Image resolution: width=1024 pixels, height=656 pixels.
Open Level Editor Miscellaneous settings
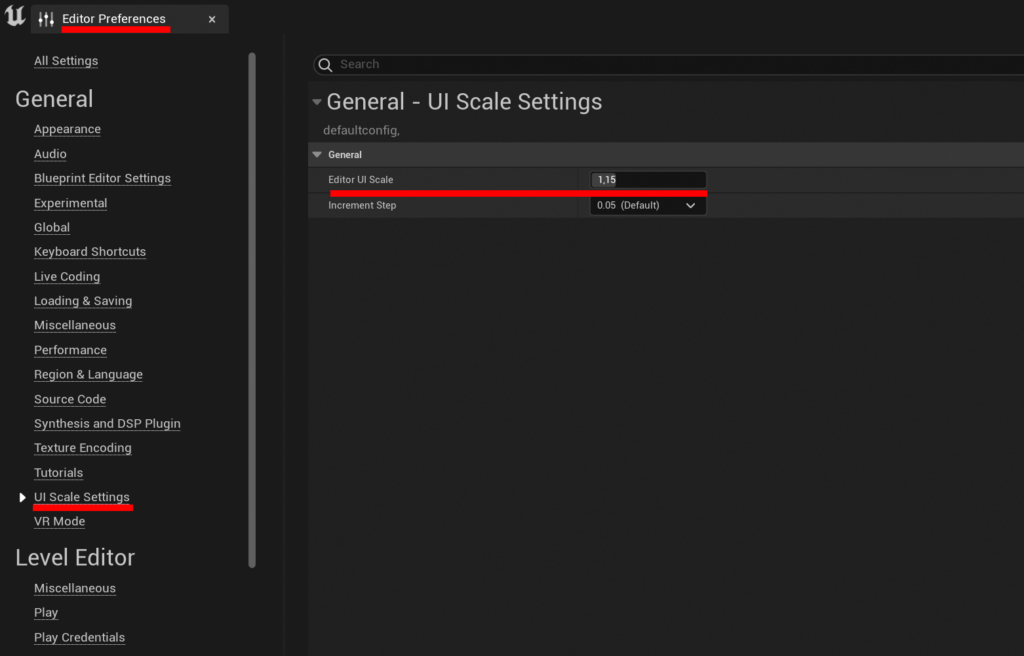point(75,588)
